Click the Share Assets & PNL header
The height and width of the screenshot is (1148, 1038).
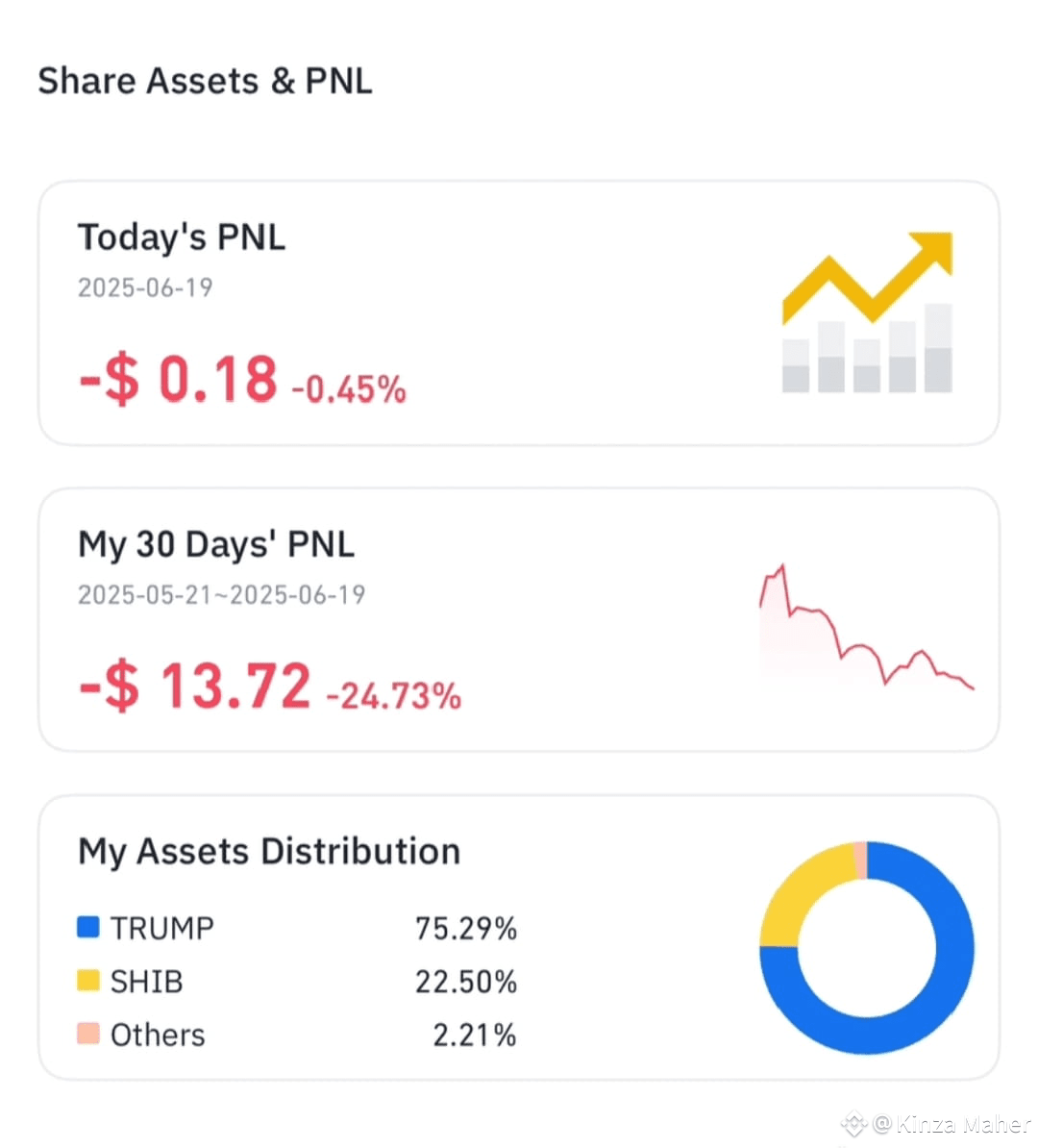pyautogui.click(x=205, y=81)
